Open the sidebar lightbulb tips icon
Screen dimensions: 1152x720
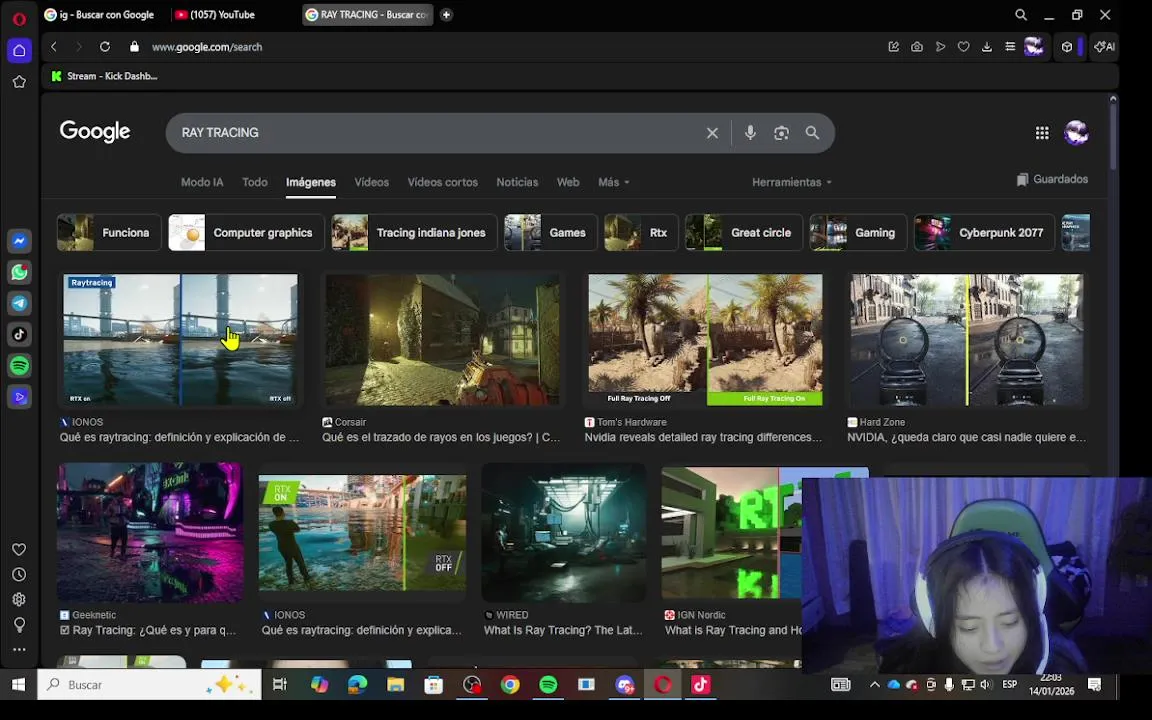20,624
